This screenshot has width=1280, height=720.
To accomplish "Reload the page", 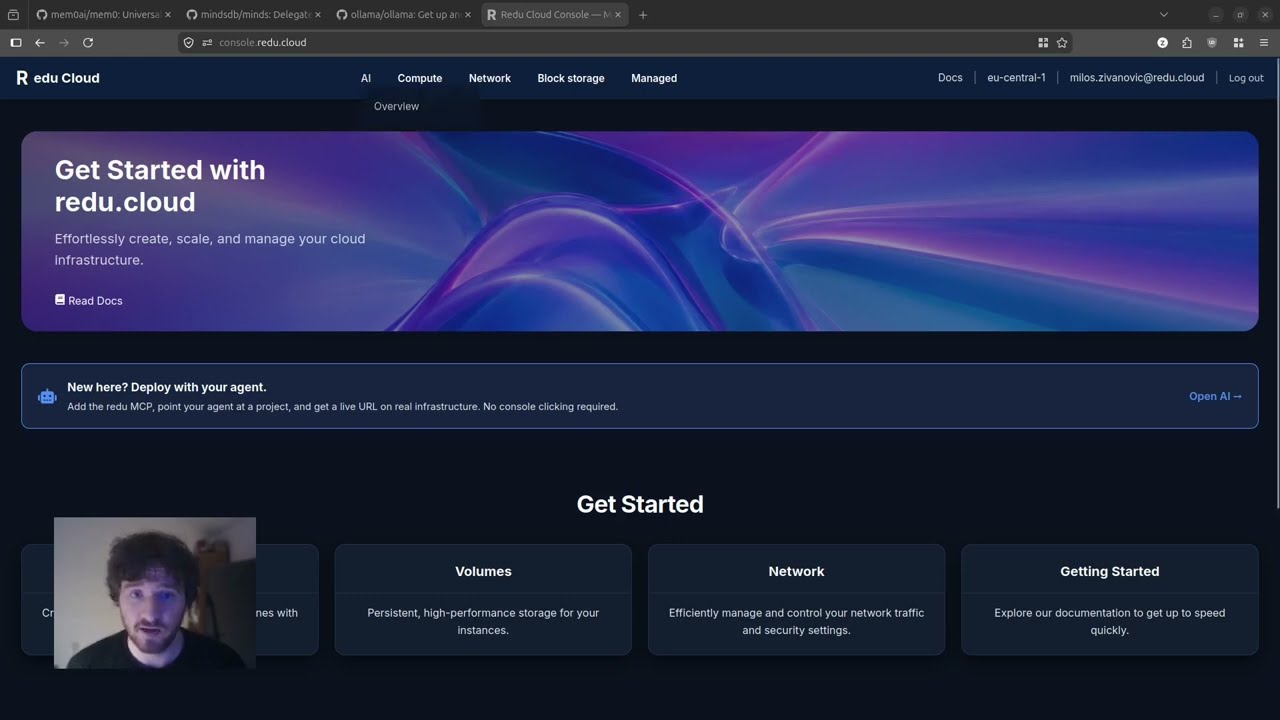I will (x=88, y=43).
